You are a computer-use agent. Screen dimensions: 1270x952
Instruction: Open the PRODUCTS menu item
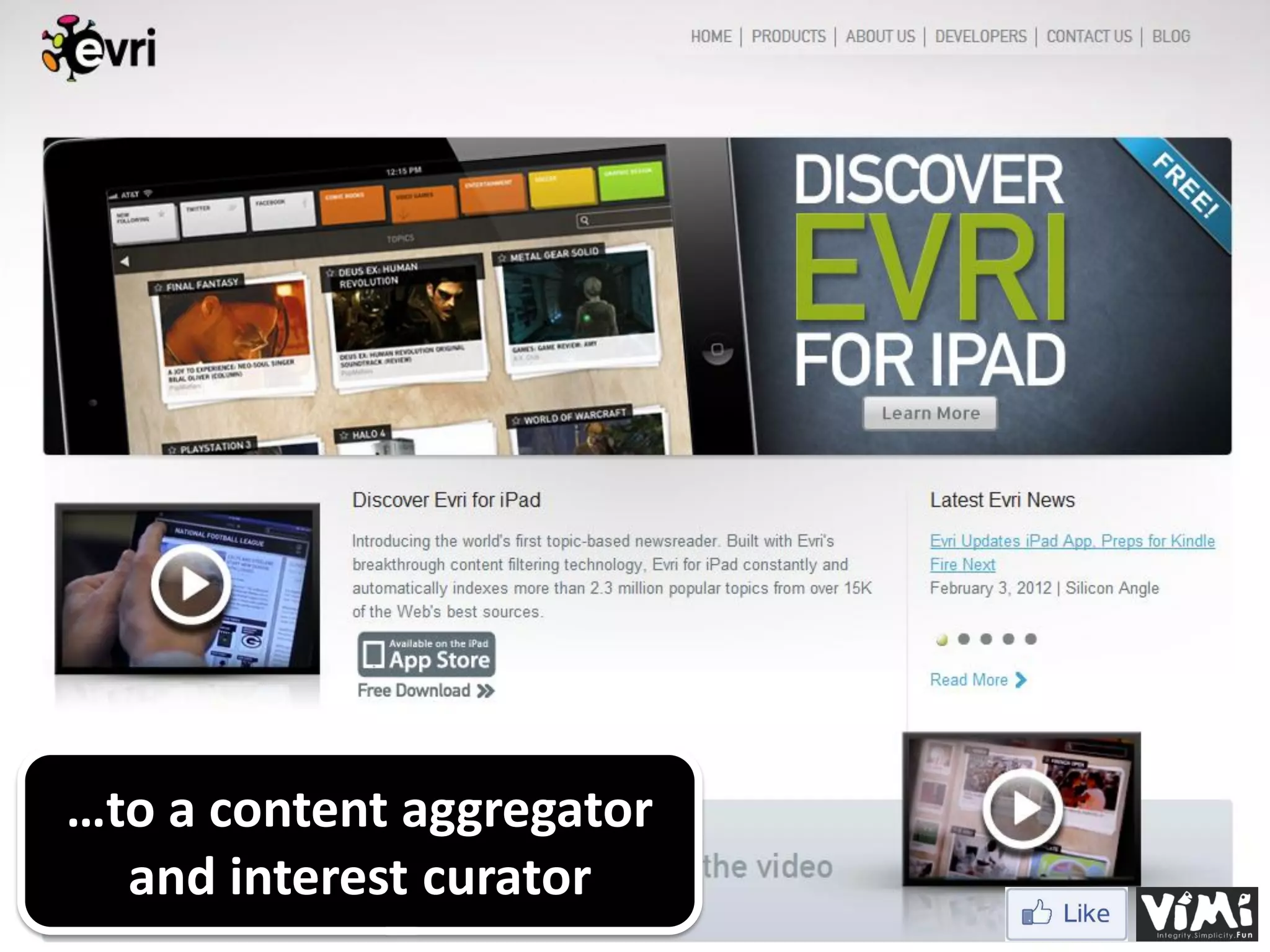click(788, 37)
